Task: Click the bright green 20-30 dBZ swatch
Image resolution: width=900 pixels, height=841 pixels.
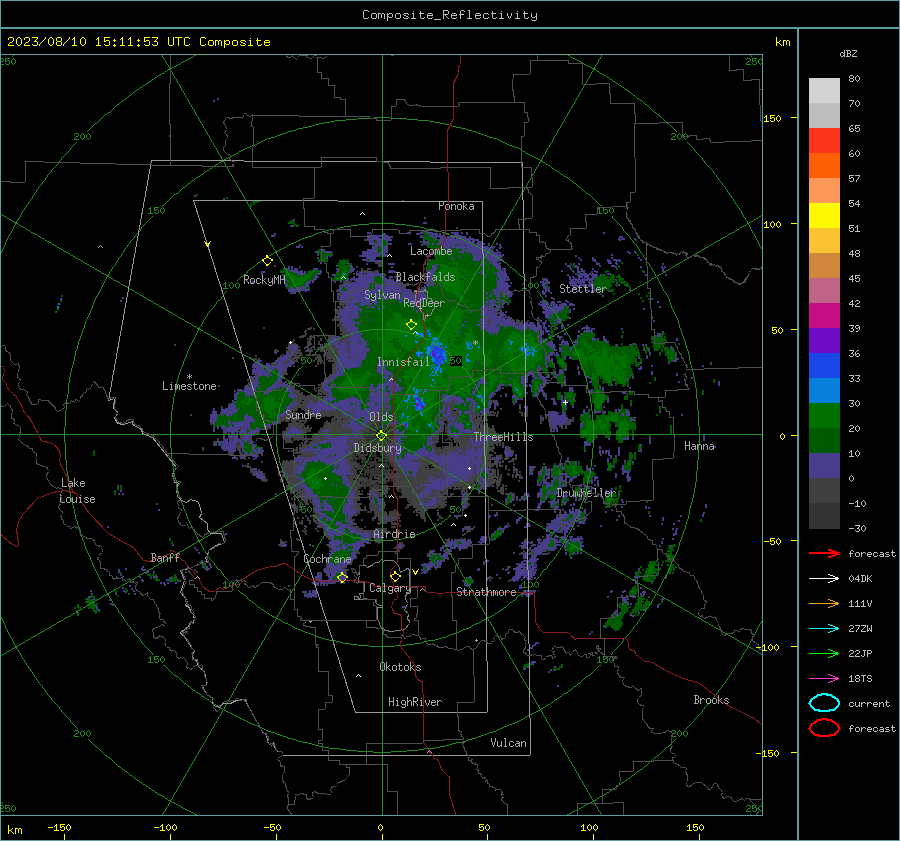Action: 824,416
